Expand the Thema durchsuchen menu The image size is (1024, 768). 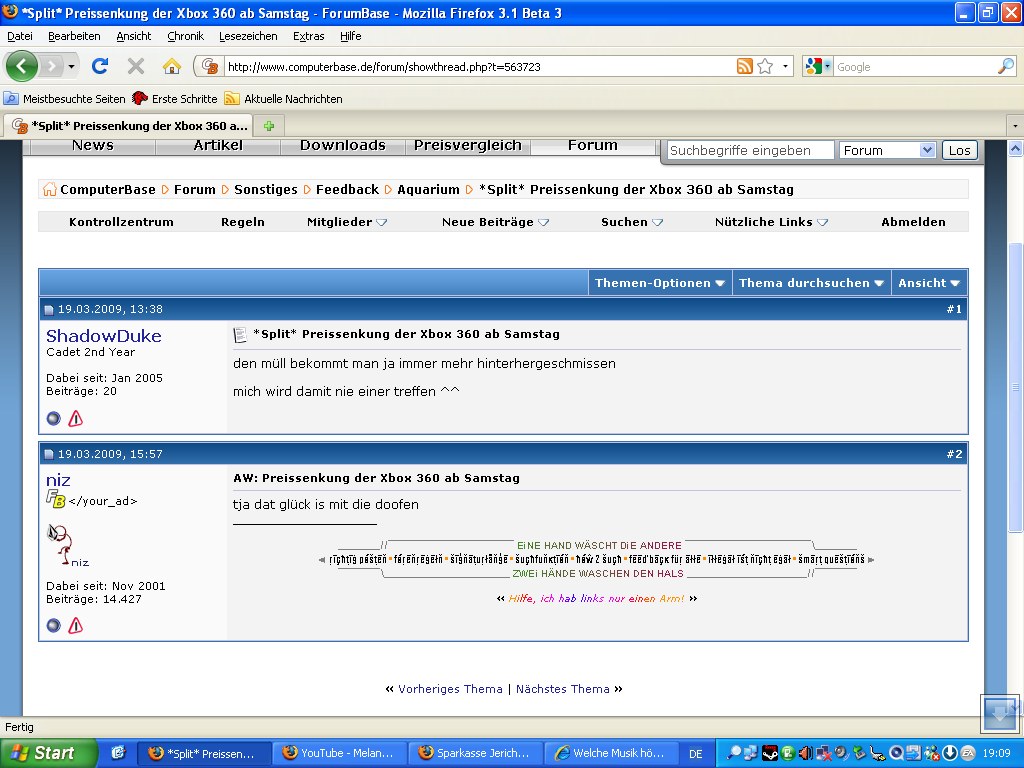(811, 283)
